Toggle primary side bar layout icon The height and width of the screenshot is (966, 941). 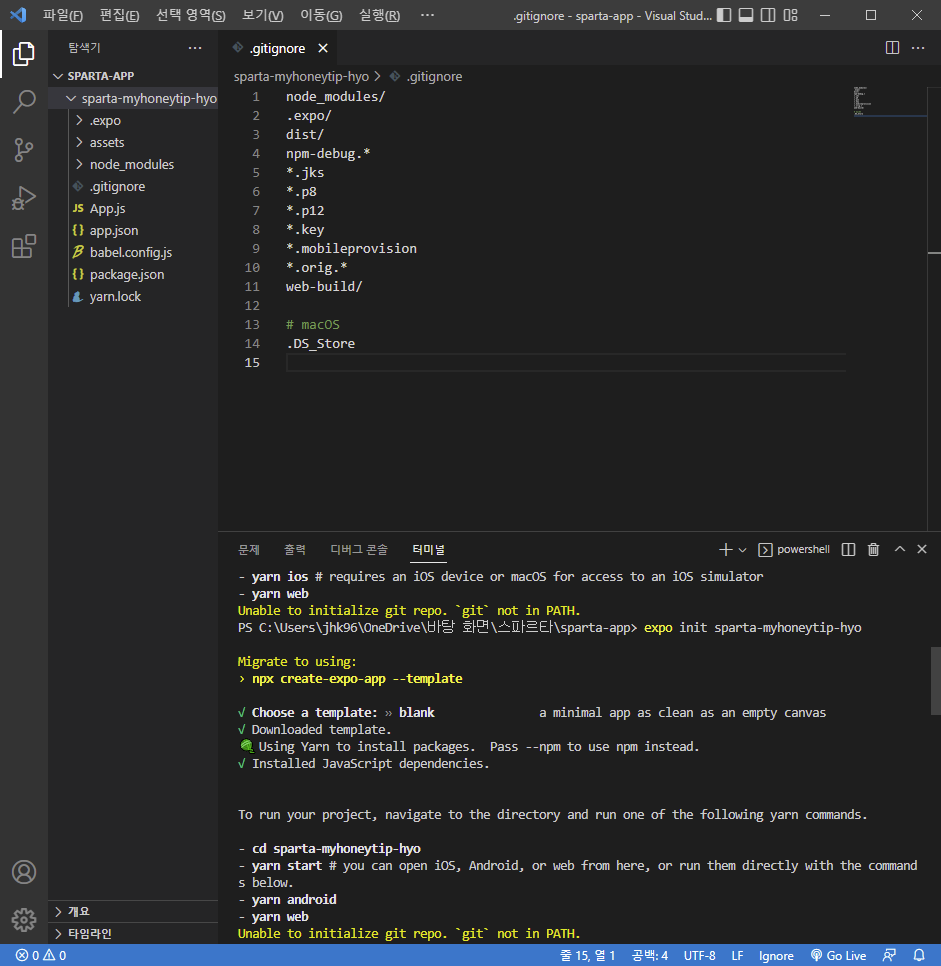(724, 15)
